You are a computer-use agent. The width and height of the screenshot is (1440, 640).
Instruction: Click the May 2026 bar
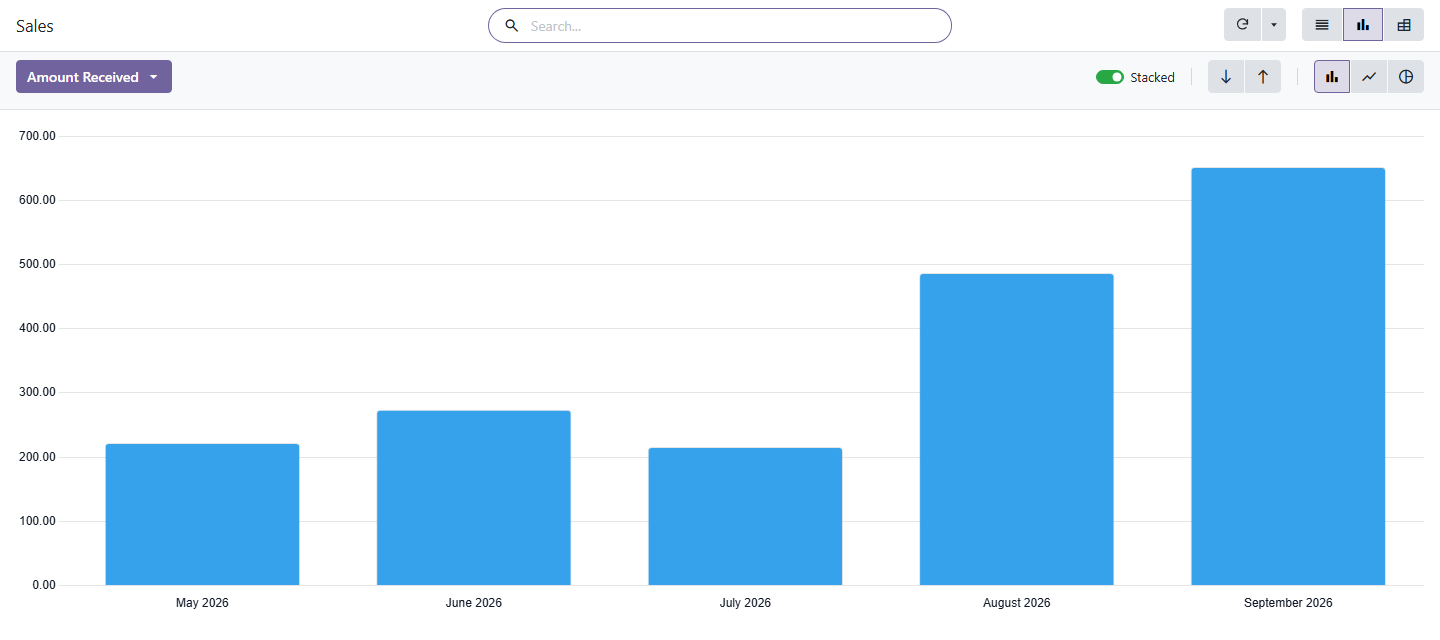click(x=202, y=514)
